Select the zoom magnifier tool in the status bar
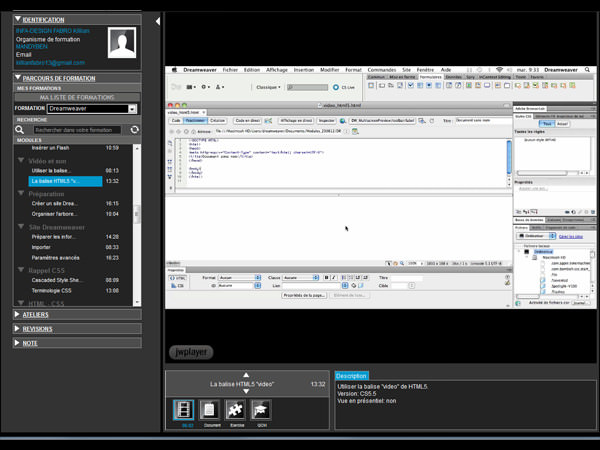This screenshot has width=600, height=450. [402, 263]
